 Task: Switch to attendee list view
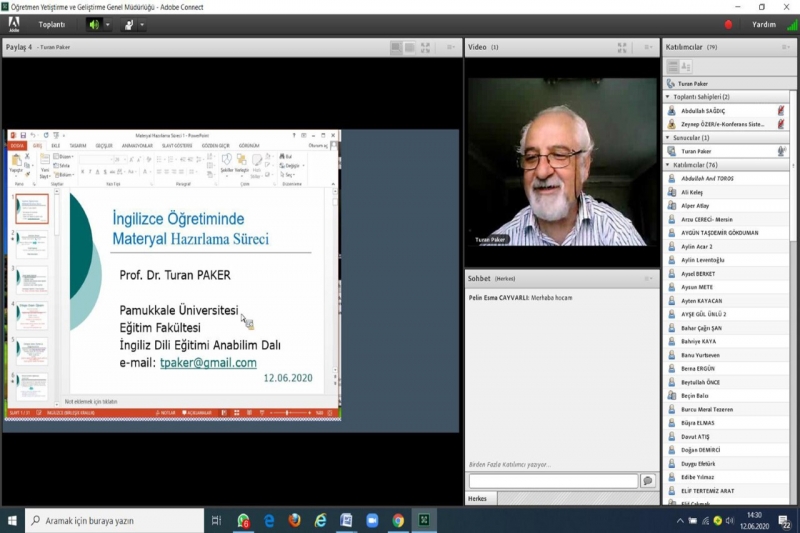673,66
